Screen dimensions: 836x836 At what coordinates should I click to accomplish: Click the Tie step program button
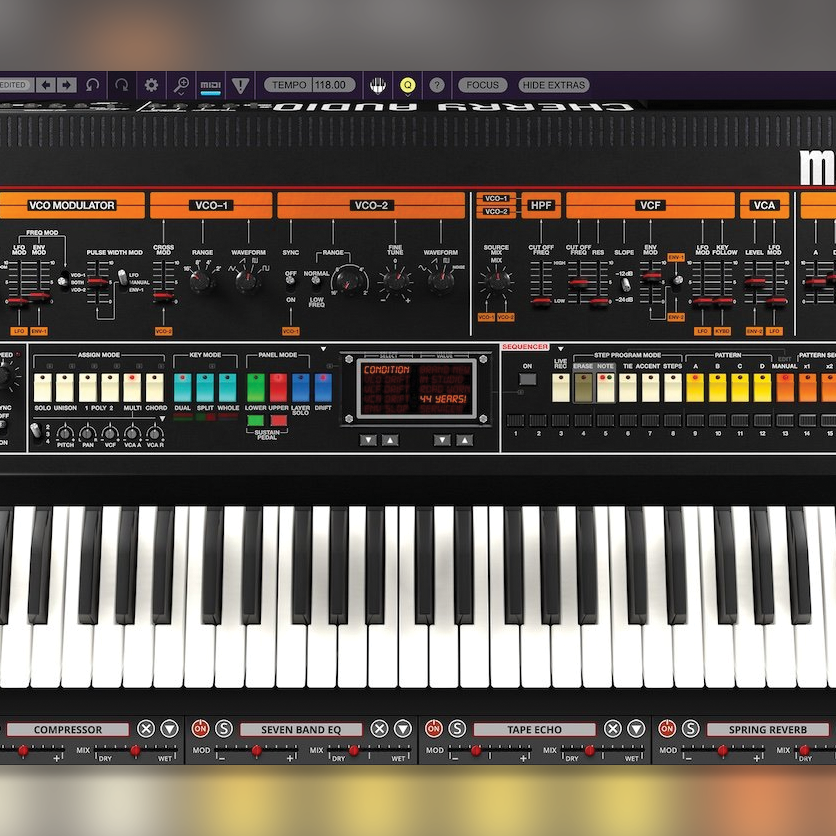[x=628, y=388]
